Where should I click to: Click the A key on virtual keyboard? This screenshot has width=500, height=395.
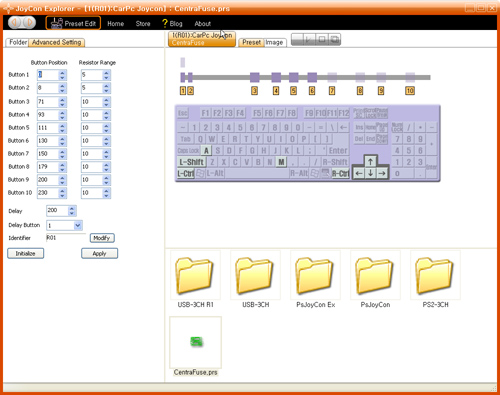pyautogui.click(x=206, y=151)
